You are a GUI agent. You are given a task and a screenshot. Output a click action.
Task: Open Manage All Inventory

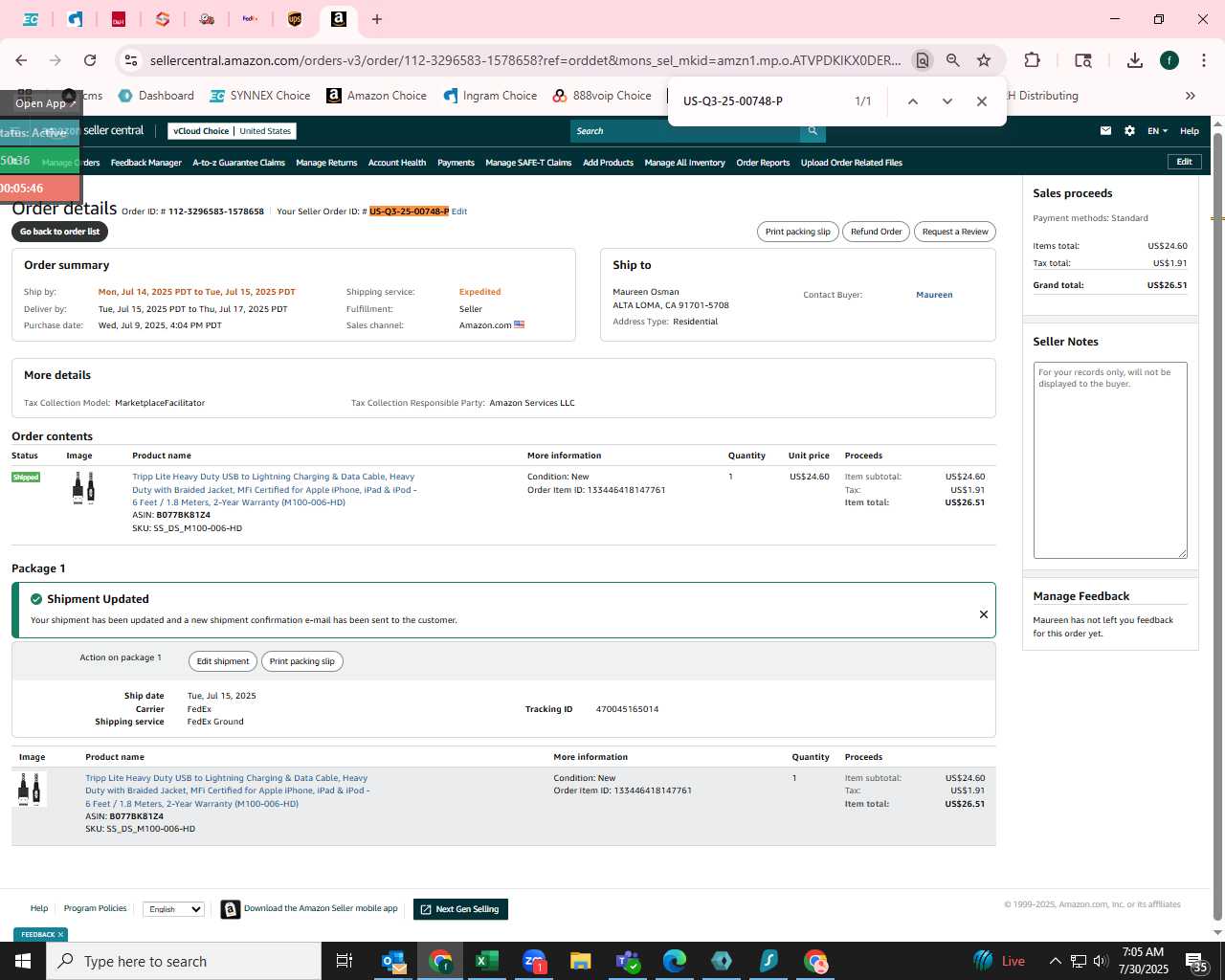685,163
